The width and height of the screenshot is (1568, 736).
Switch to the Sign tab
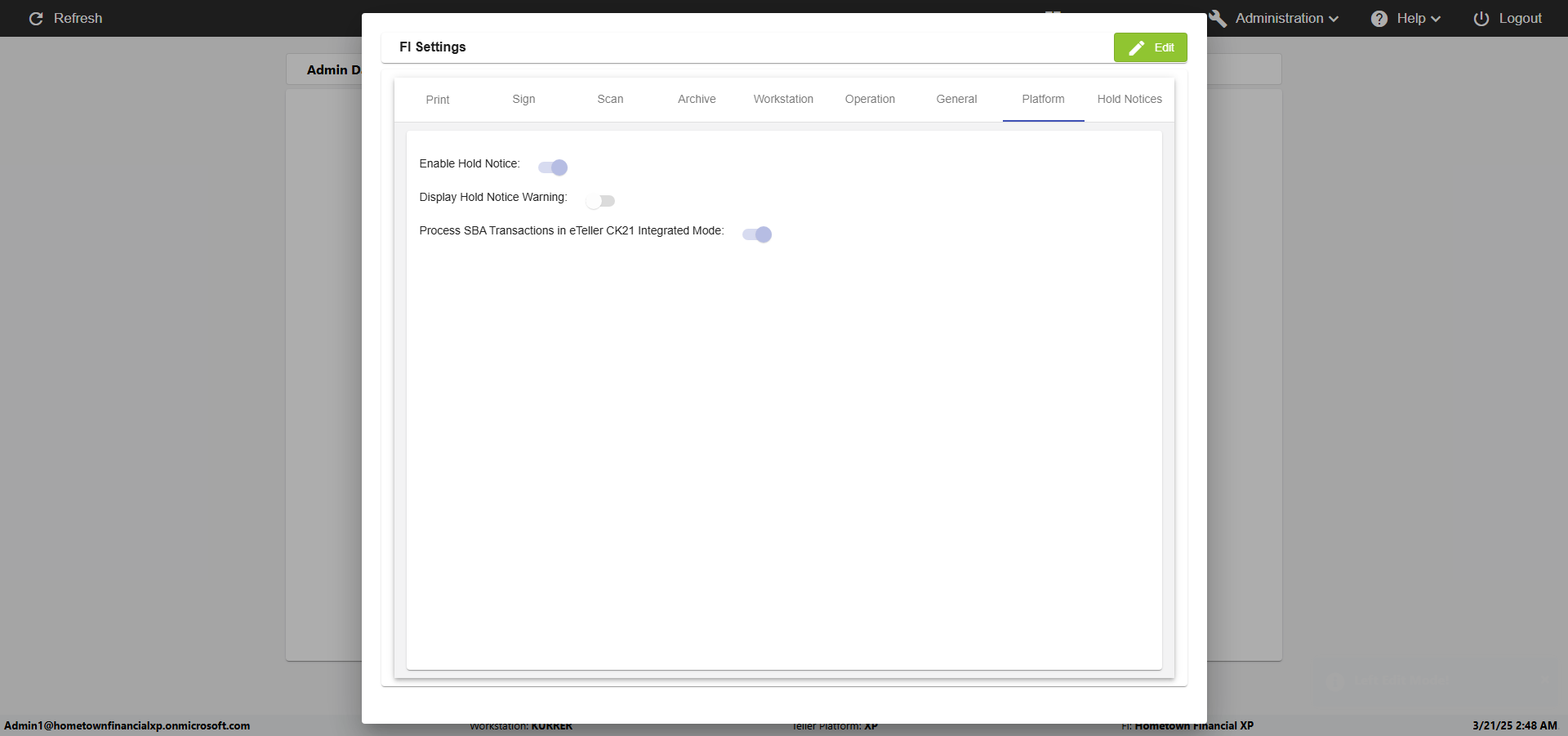pyautogui.click(x=523, y=100)
